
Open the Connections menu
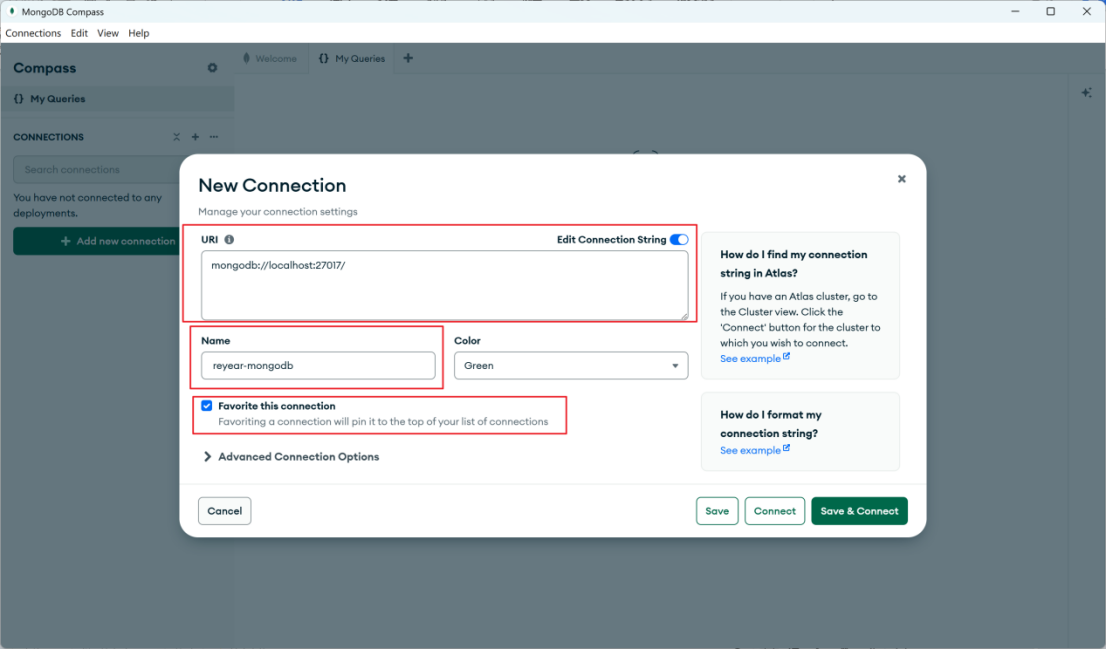point(33,33)
